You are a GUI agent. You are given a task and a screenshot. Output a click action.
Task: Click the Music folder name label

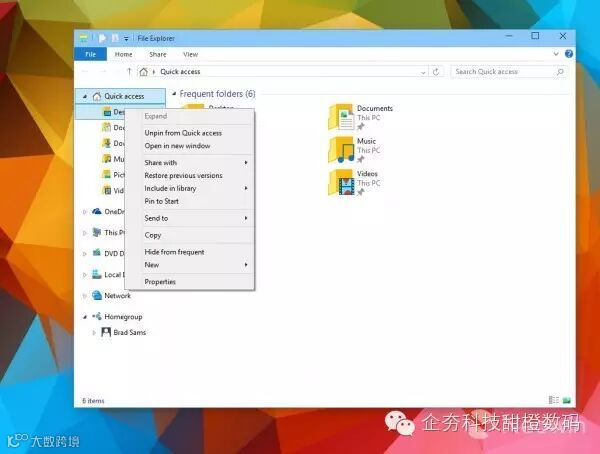coord(366,141)
